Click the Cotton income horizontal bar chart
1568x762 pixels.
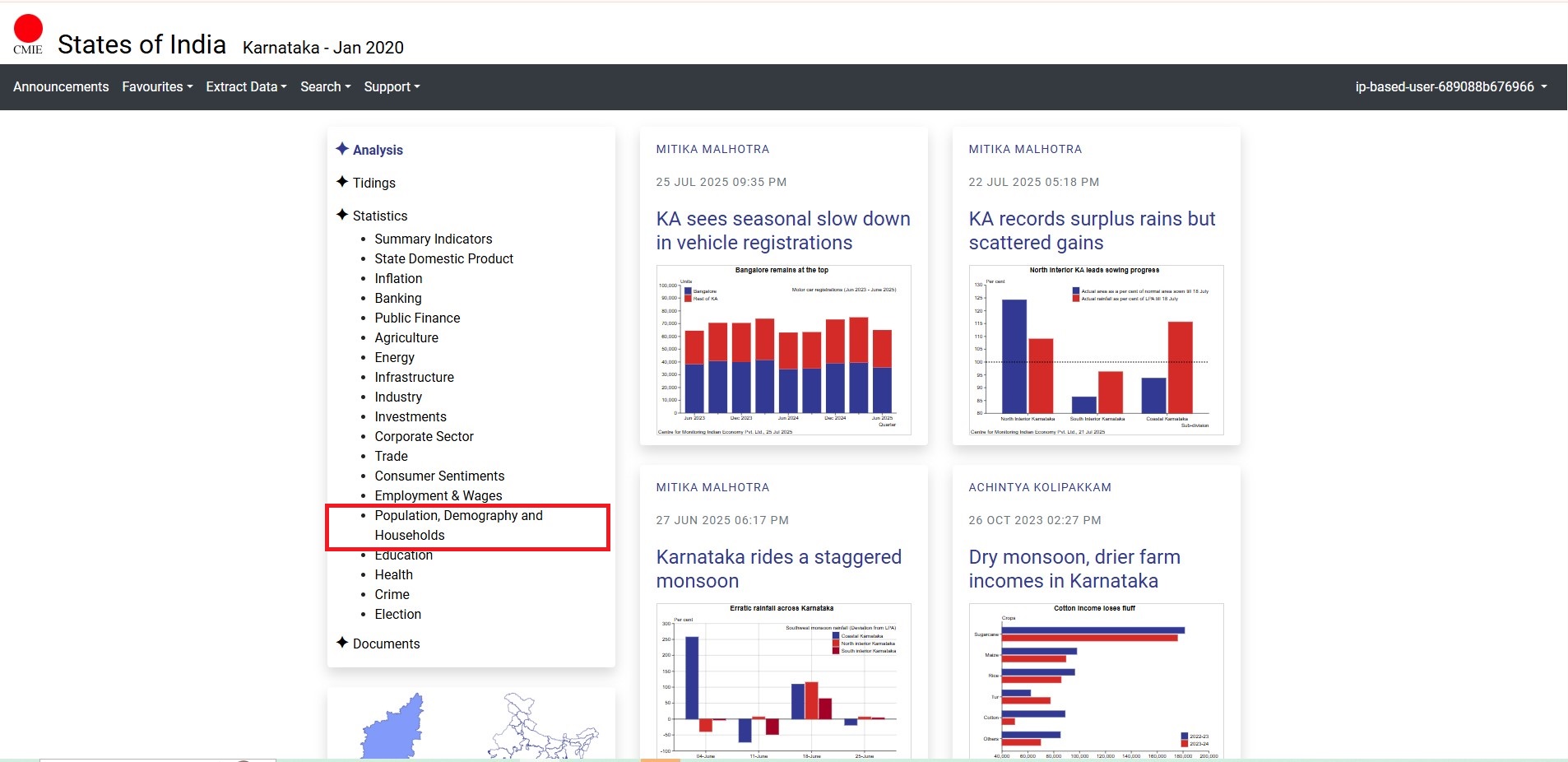(x=1096, y=681)
